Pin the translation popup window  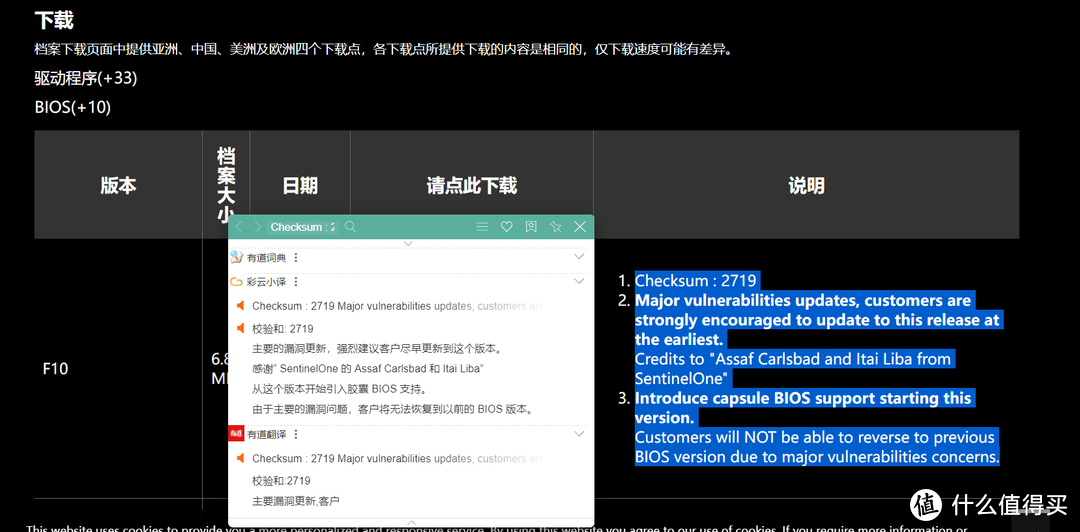[556, 227]
